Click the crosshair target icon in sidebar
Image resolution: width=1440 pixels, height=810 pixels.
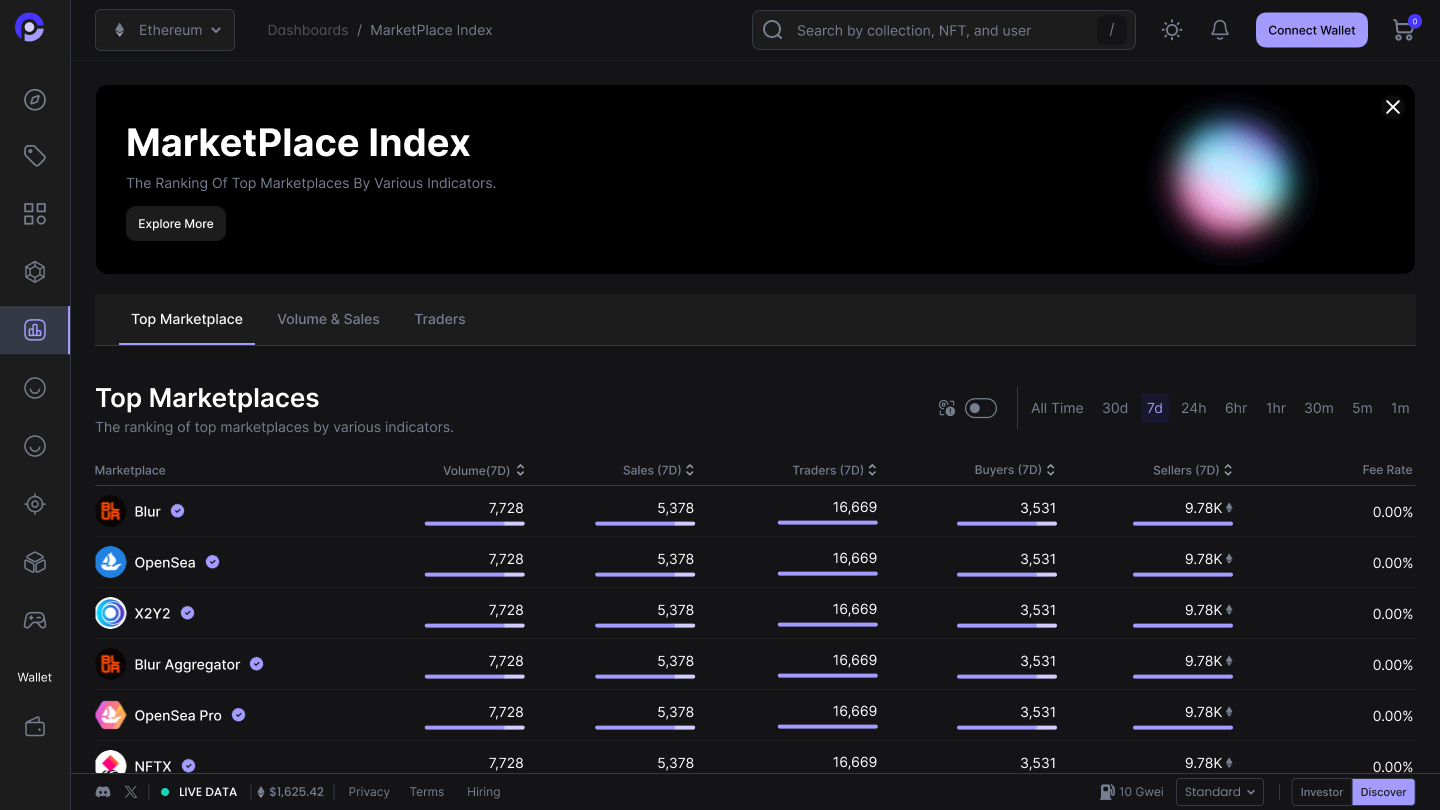35,504
